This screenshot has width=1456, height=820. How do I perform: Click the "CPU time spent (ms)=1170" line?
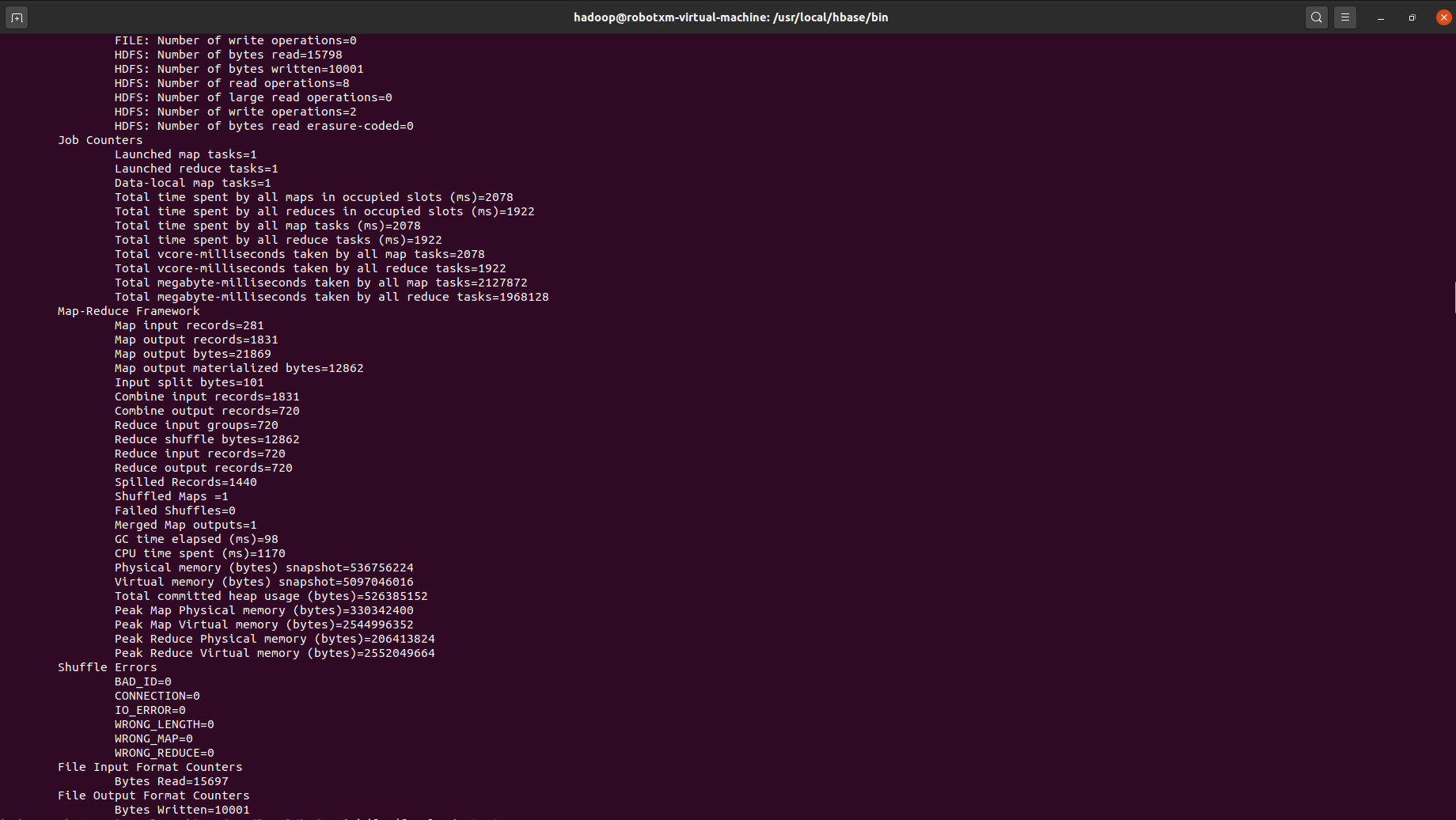pyautogui.click(x=199, y=553)
